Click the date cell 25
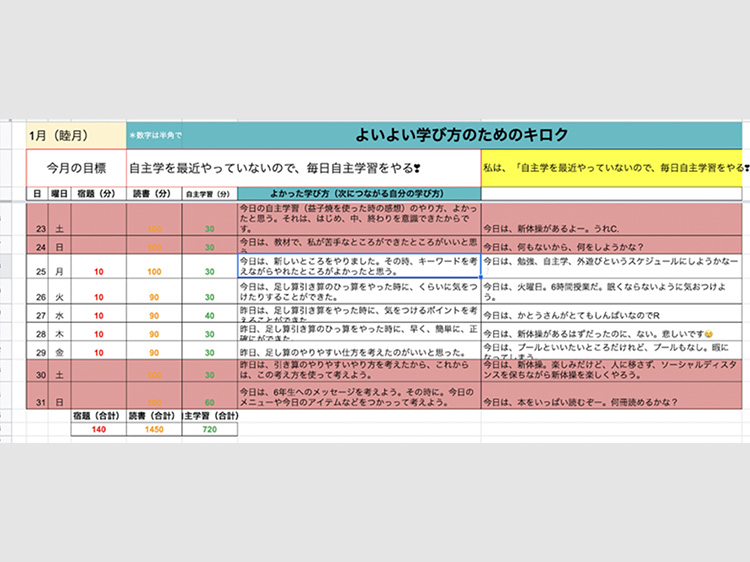Viewport: 750px width, 562px height. (37, 266)
